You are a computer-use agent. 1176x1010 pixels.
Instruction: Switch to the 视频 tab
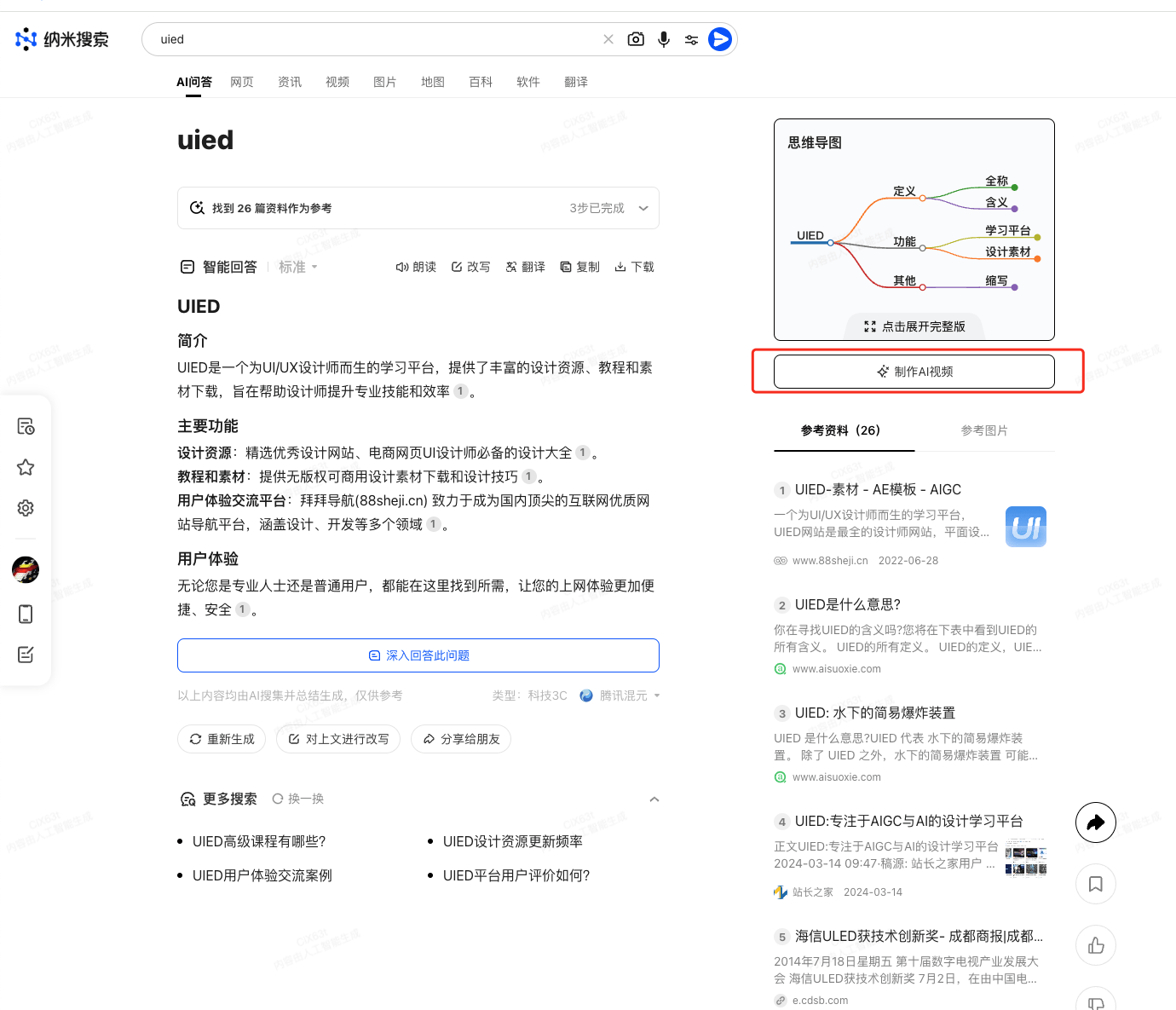tap(337, 82)
